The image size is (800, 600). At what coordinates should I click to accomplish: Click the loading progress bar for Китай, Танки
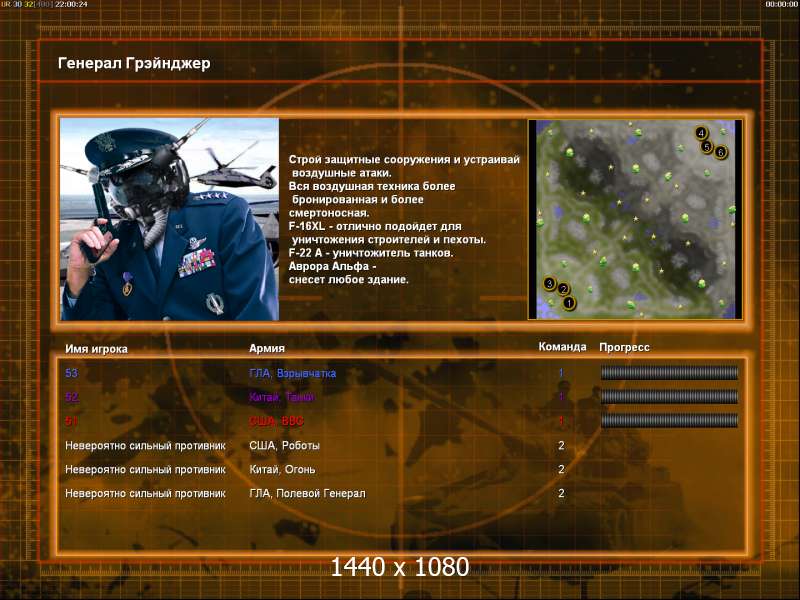pos(669,396)
